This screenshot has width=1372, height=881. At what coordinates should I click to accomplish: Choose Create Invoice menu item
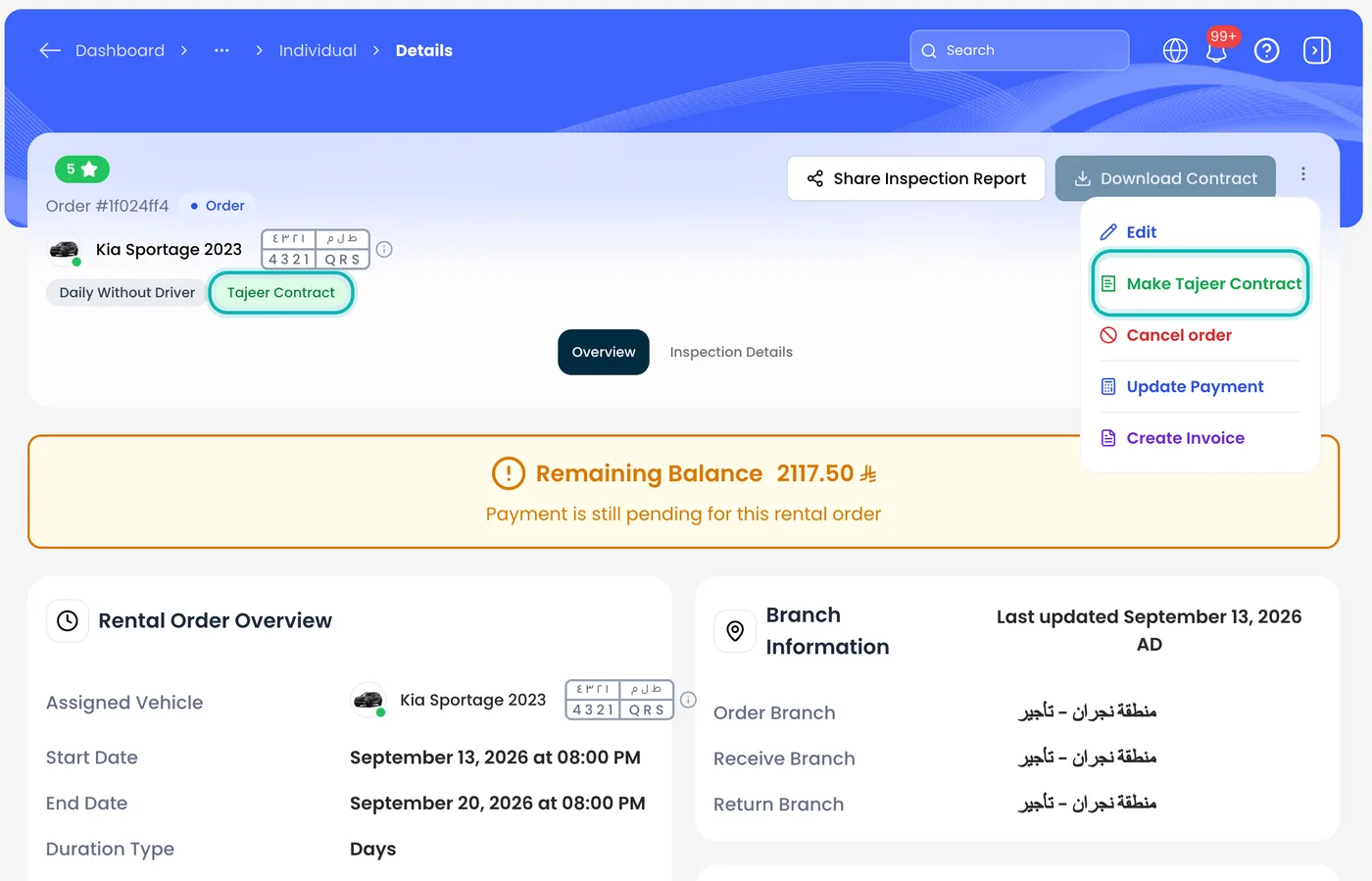coord(1172,438)
